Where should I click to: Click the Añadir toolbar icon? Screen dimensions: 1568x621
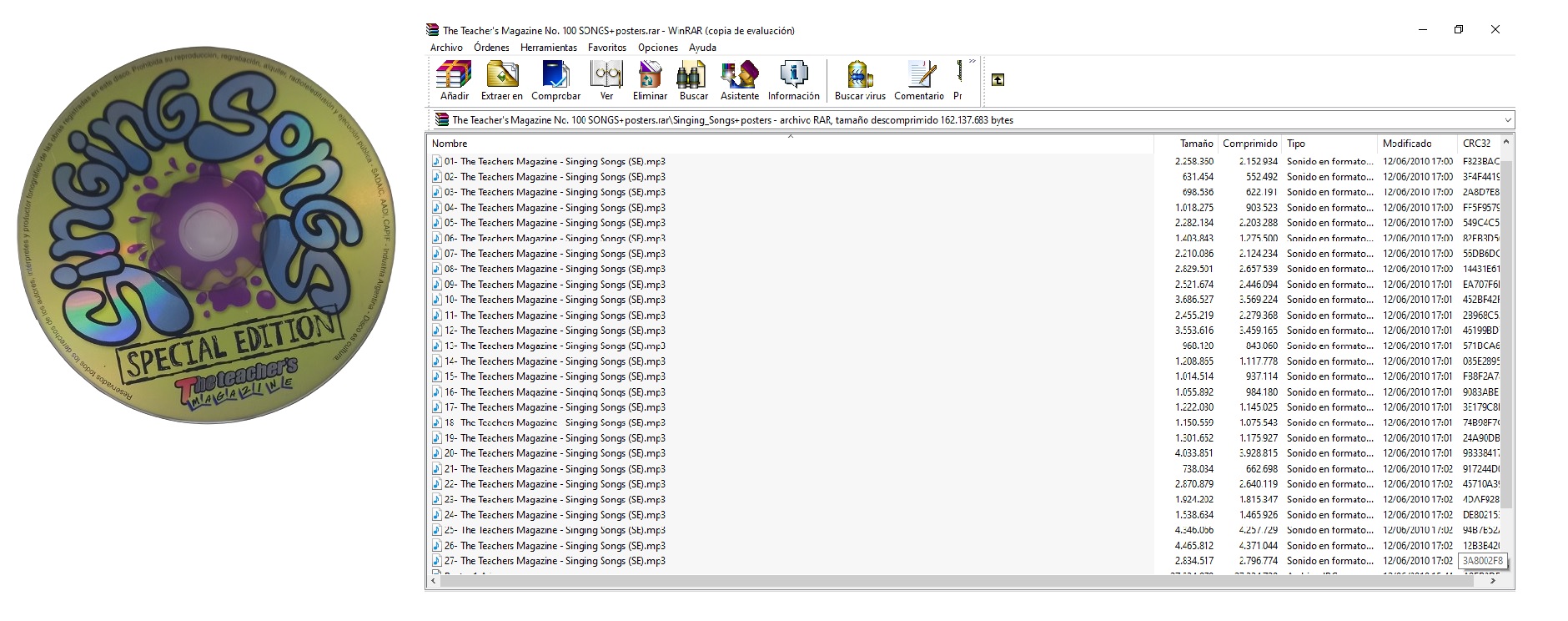tap(454, 74)
